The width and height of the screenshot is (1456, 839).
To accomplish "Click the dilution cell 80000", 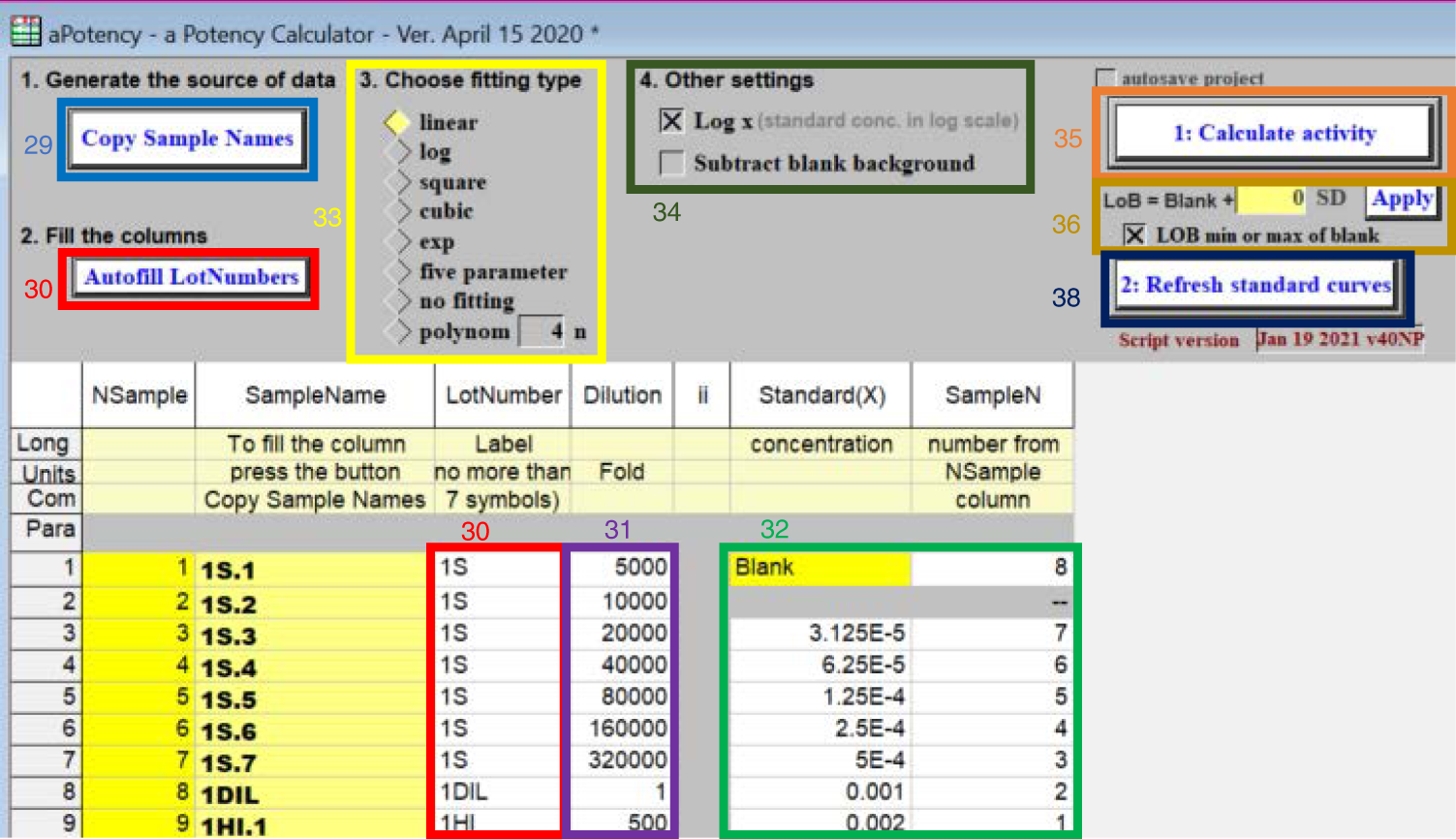I will [622, 698].
